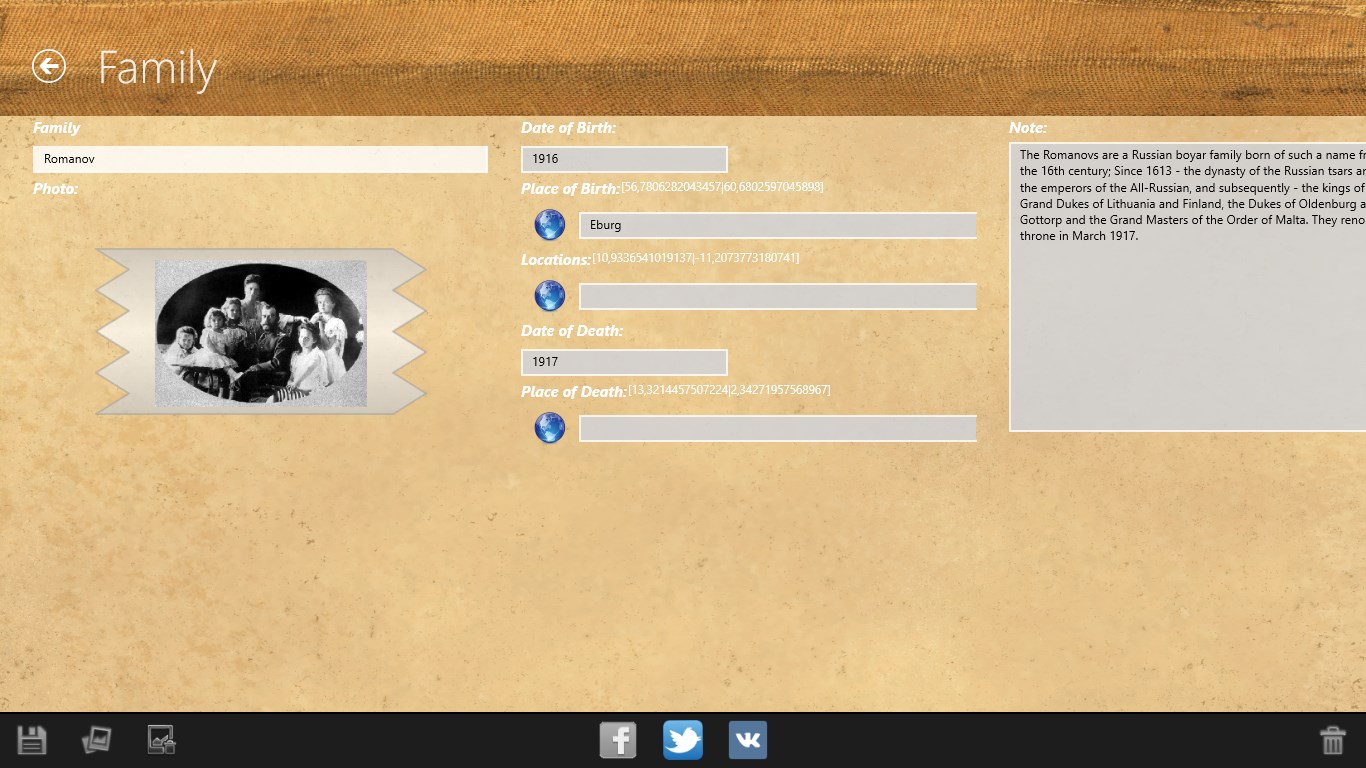Image resolution: width=1366 pixels, height=768 pixels.
Task: Navigate back with the circular arrow
Action: pos(47,67)
